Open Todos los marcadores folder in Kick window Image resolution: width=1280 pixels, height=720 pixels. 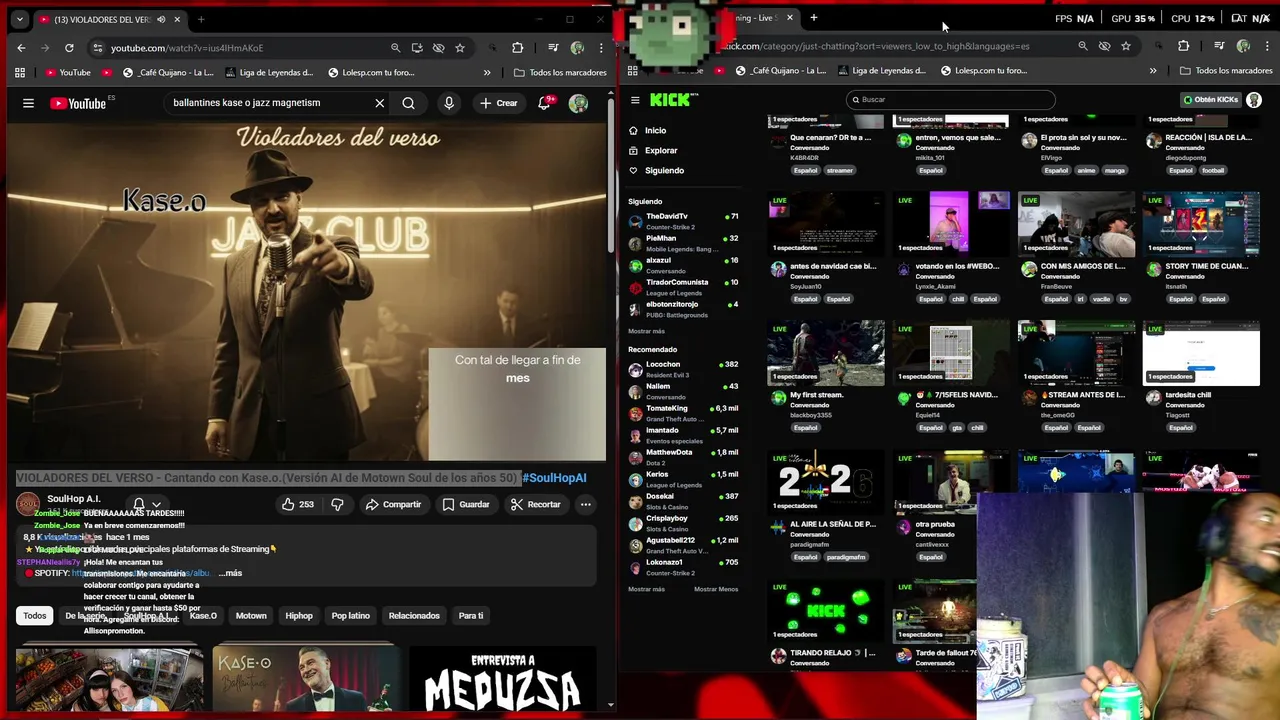(1226, 71)
